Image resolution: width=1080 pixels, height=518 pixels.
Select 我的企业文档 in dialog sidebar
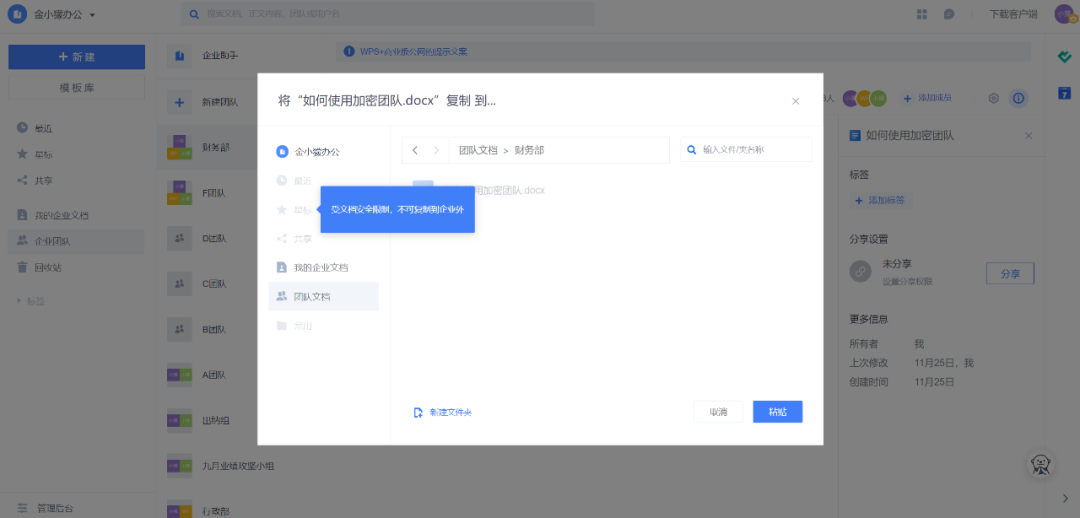[324, 267]
